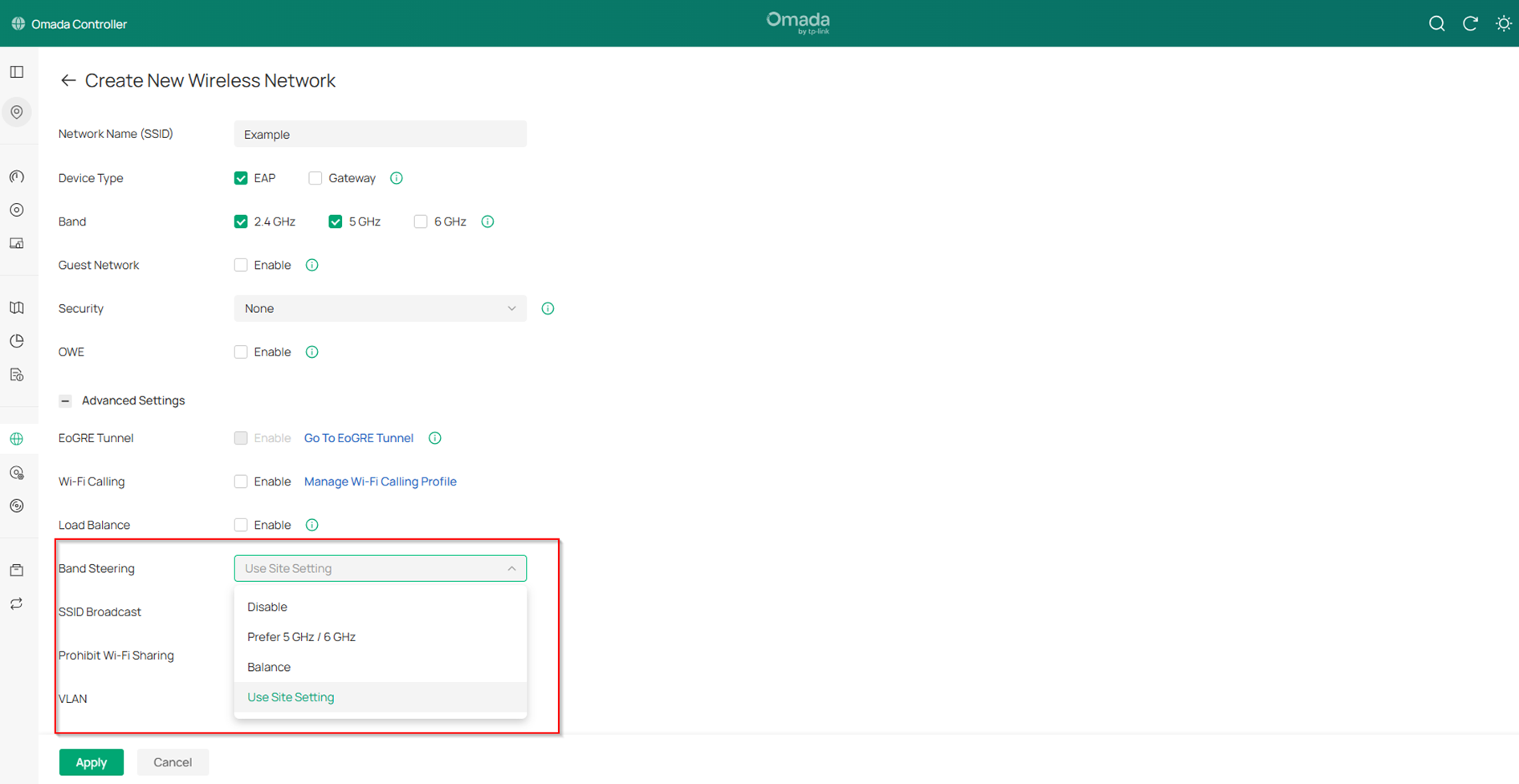Enable the Guest Network option
Viewport: 1519px width, 784px height.
240,264
